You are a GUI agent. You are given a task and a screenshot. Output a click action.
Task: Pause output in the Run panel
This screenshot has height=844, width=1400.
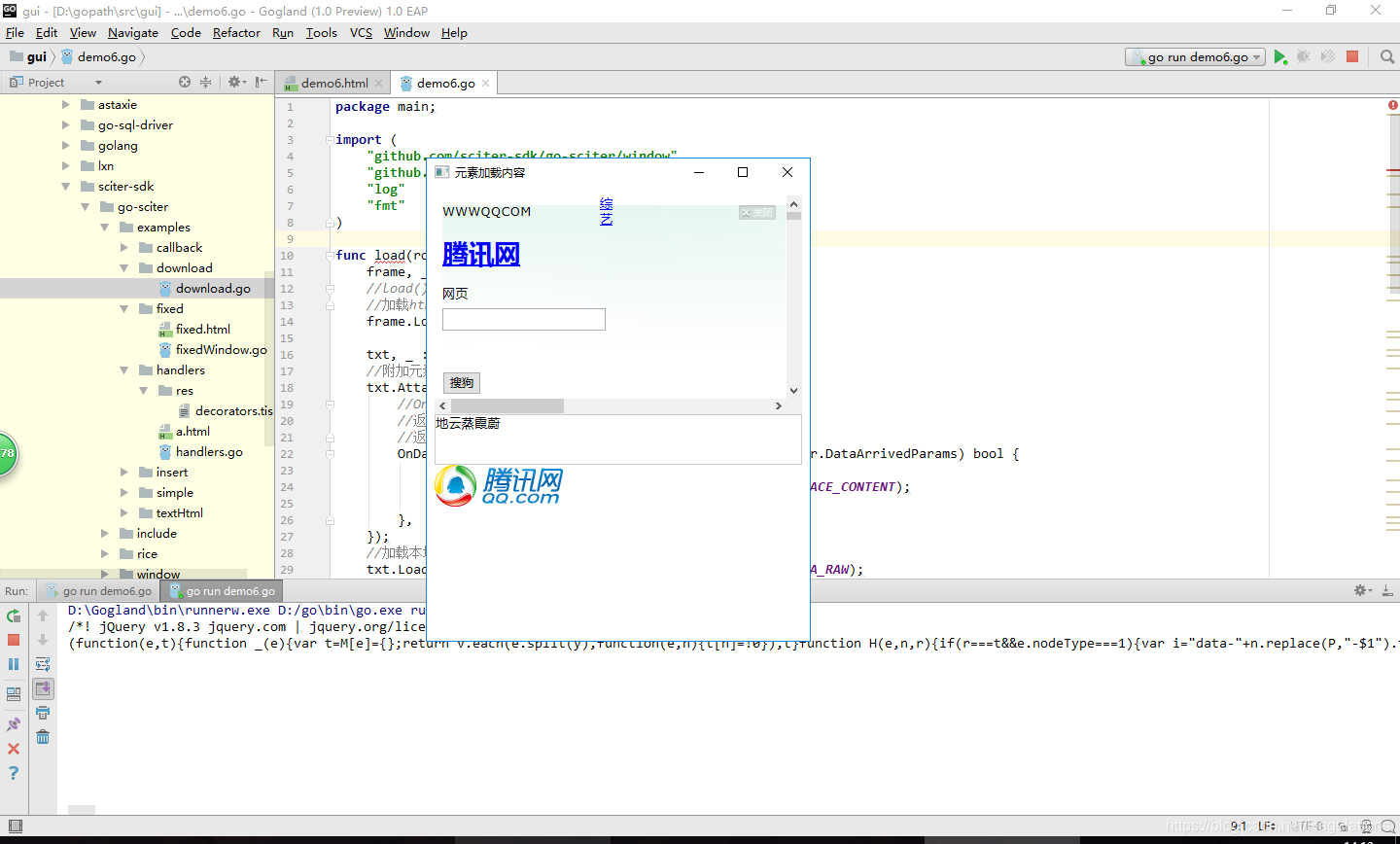(14, 664)
